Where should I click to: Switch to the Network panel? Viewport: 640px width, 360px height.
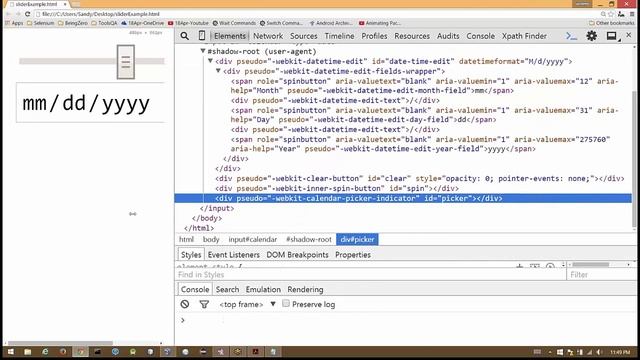(x=268, y=36)
